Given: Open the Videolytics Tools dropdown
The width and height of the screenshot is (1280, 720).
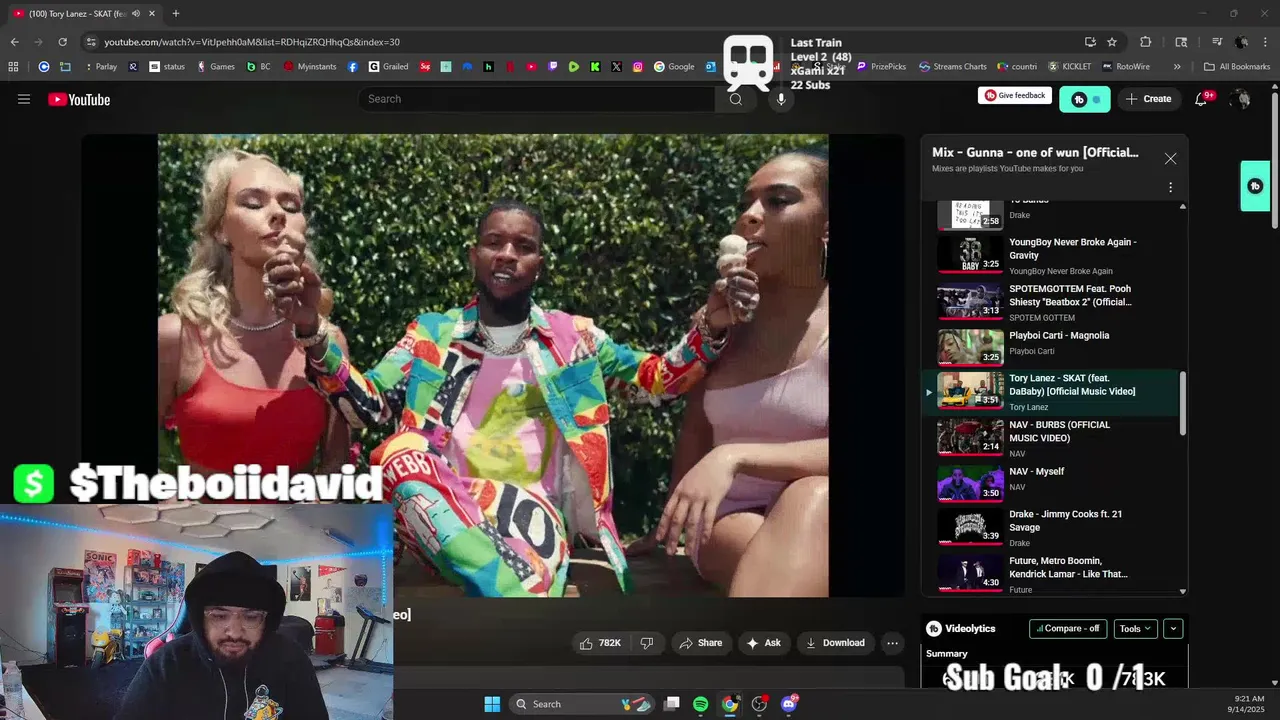Looking at the screenshot, I should point(1135,629).
